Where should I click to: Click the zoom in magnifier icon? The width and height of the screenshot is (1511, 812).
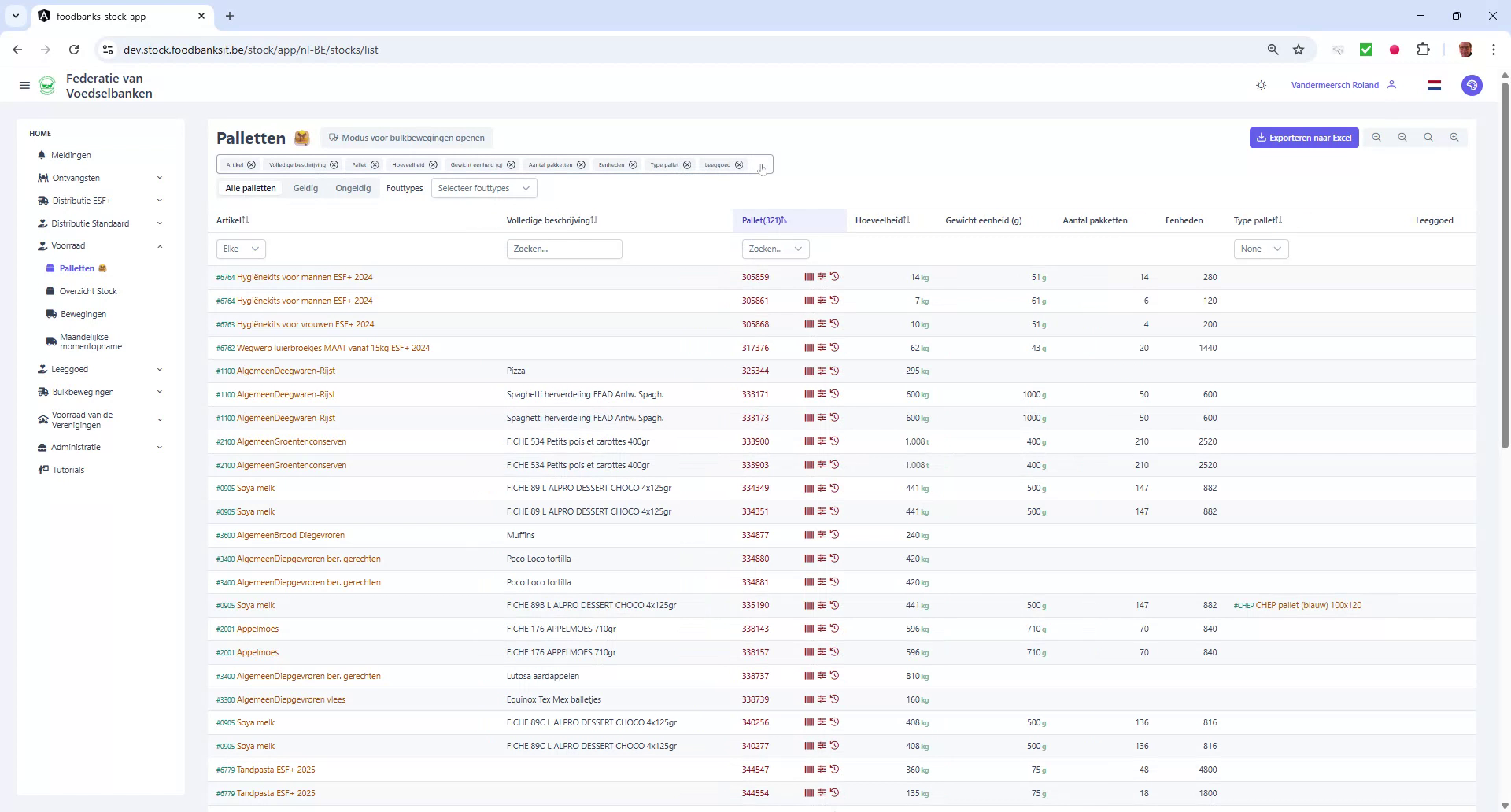pos(1454,137)
